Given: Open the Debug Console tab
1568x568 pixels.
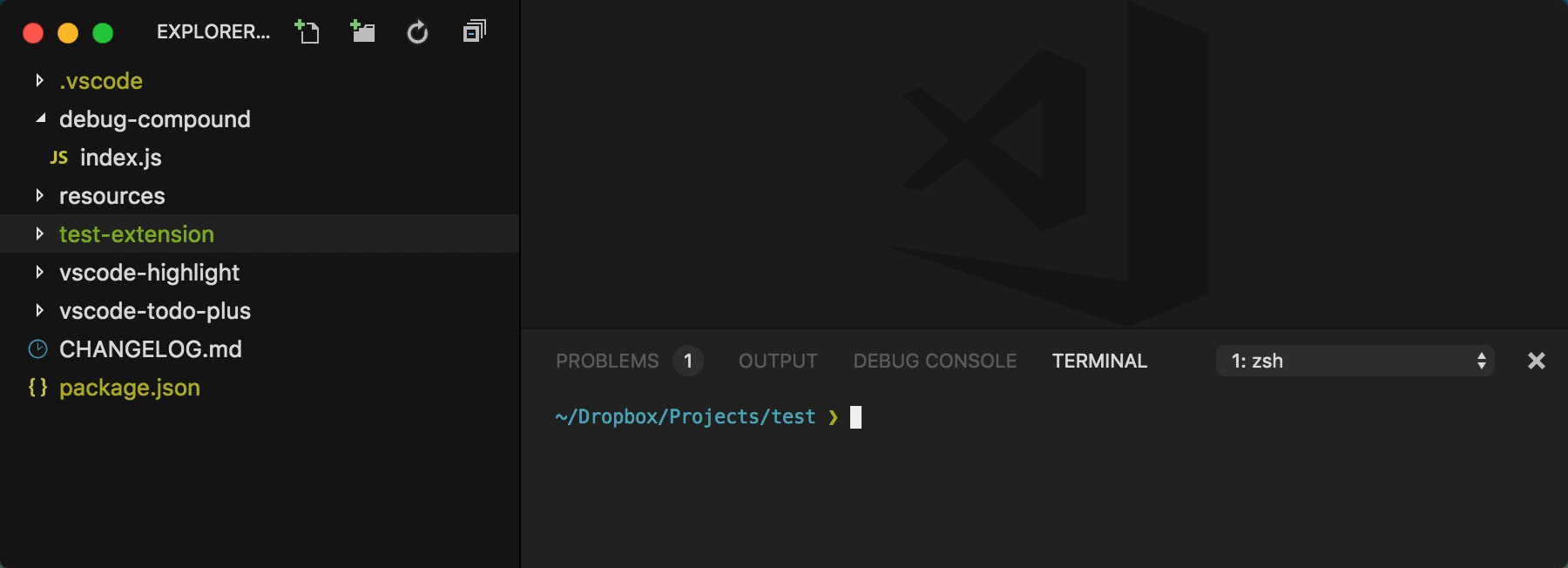Looking at the screenshot, I should 935,361.
